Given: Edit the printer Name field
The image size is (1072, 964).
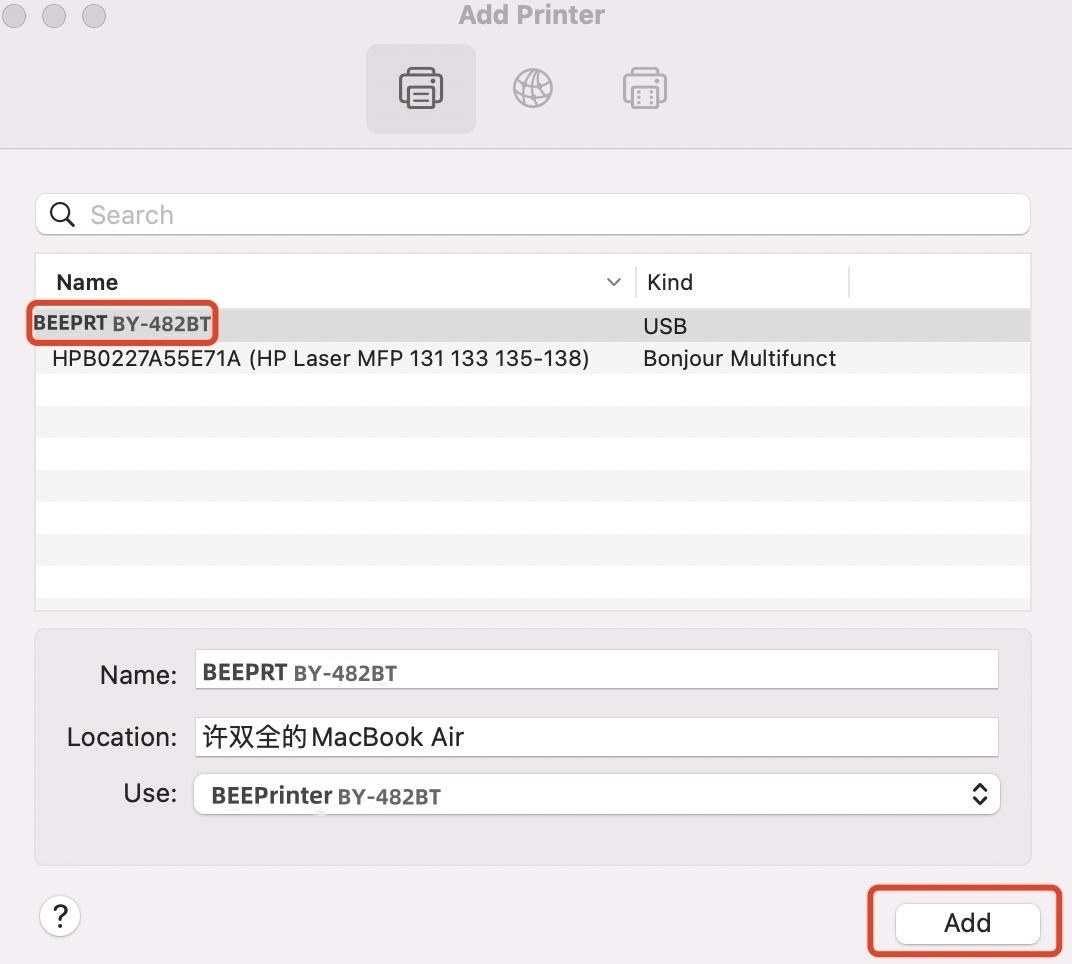Looking at the screenshot, I should 596,670.
